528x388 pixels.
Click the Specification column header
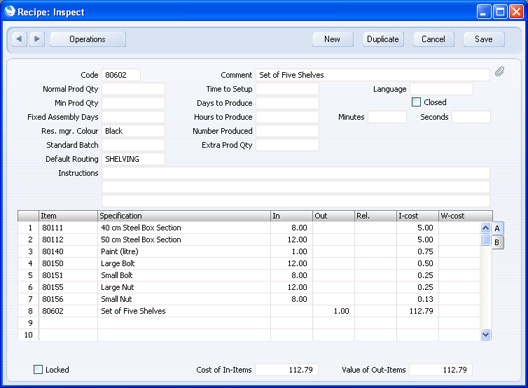point(184,216)
